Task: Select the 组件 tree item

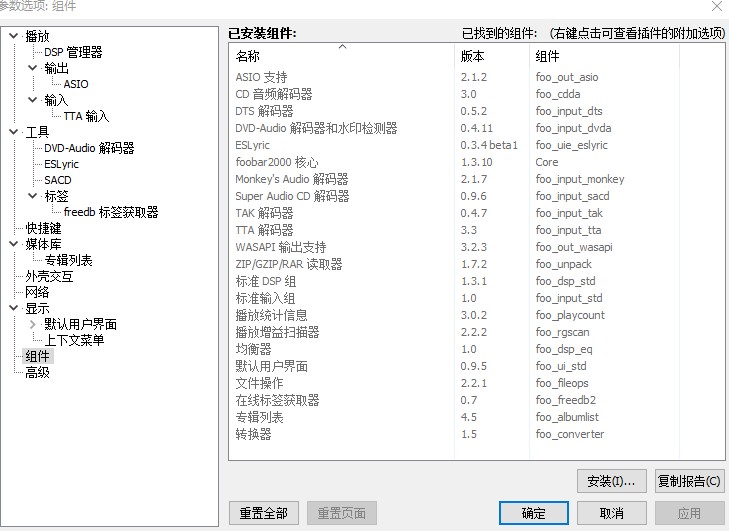Action: point(38,356)
